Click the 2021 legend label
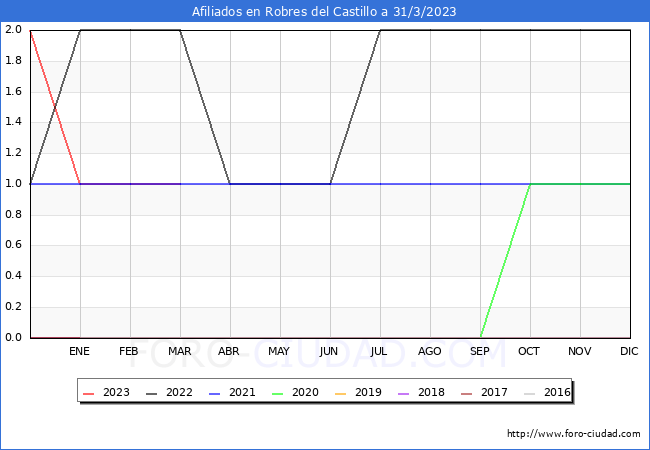The width and height of the screenshot is (650, 450). click(x=242, y=392)
